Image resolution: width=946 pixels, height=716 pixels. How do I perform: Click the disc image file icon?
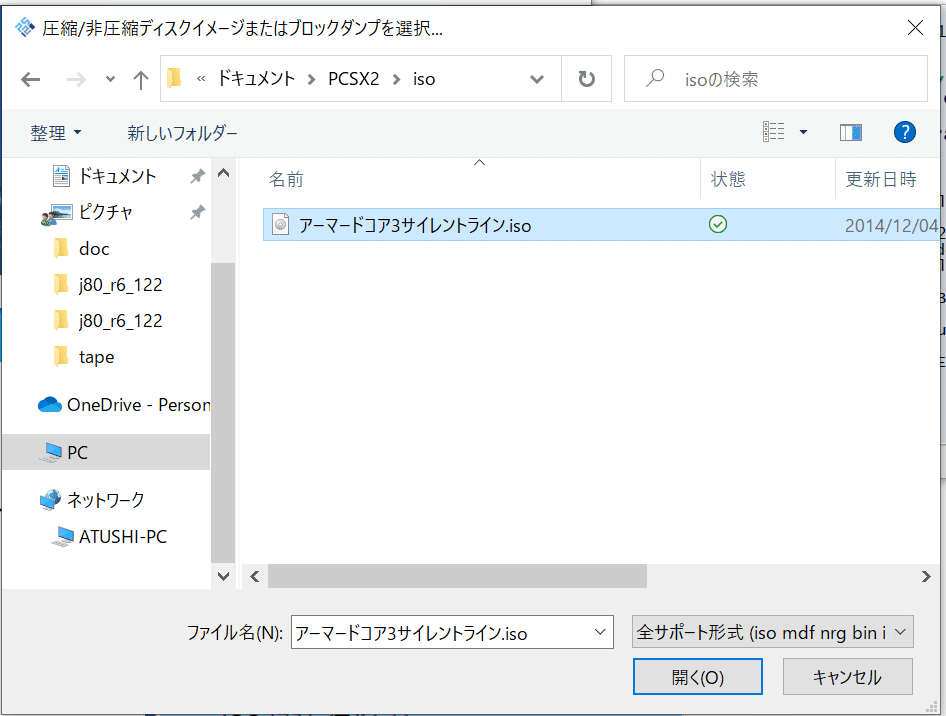281,225
